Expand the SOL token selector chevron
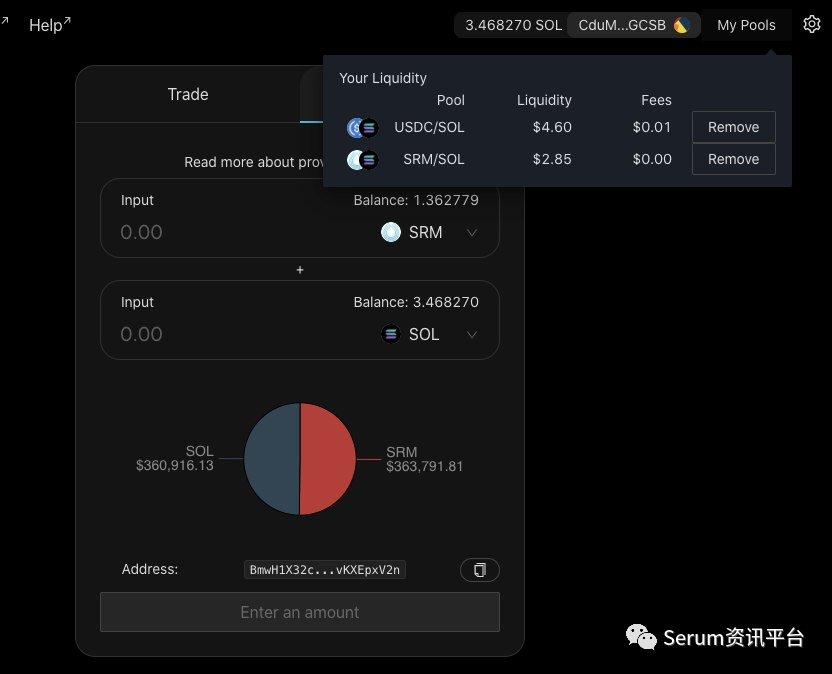 pyautogui.click(x=472, y=334)
